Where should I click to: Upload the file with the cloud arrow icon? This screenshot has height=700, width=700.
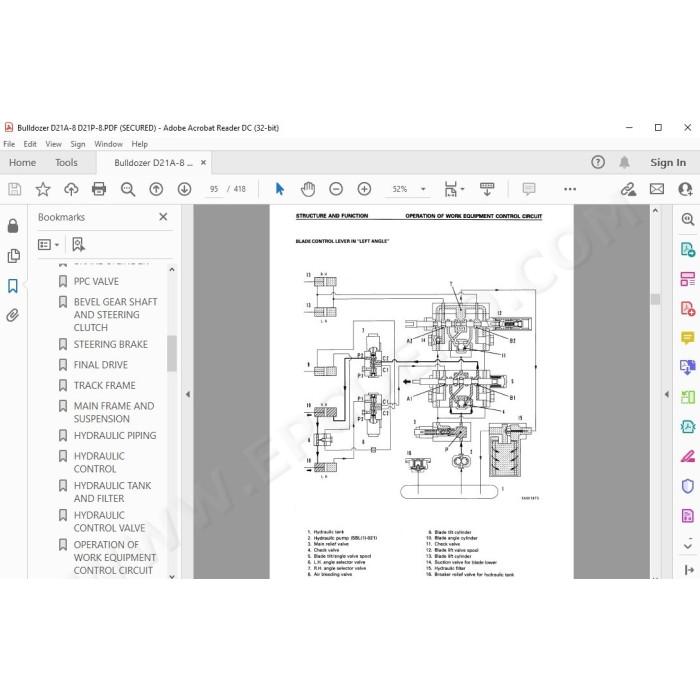point(71,189)
